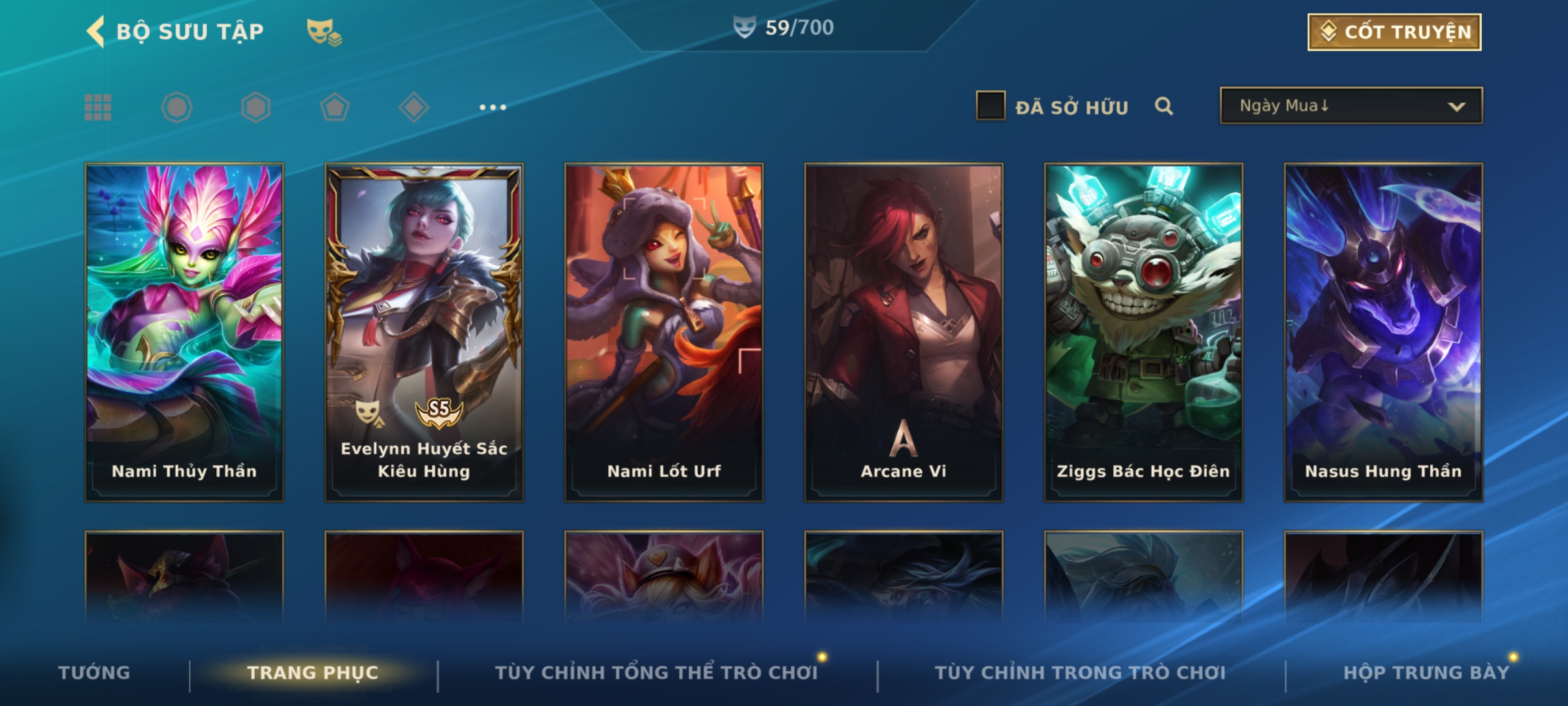Filter by the diamond rarity icon
The width and height of the screenshot is (1568, 706).
point(414,107)
